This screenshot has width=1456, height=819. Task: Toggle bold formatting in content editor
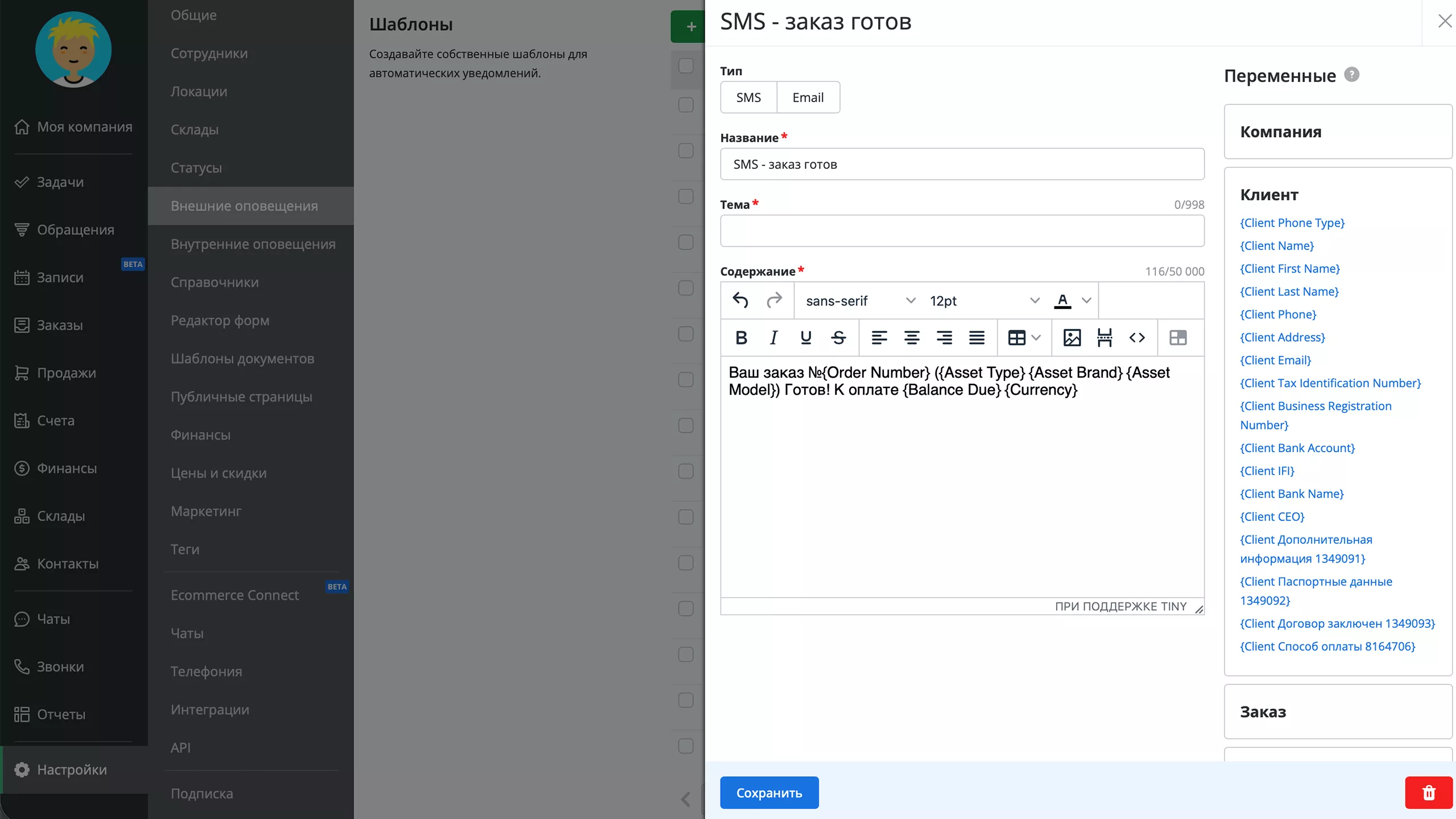click(741, 338)
